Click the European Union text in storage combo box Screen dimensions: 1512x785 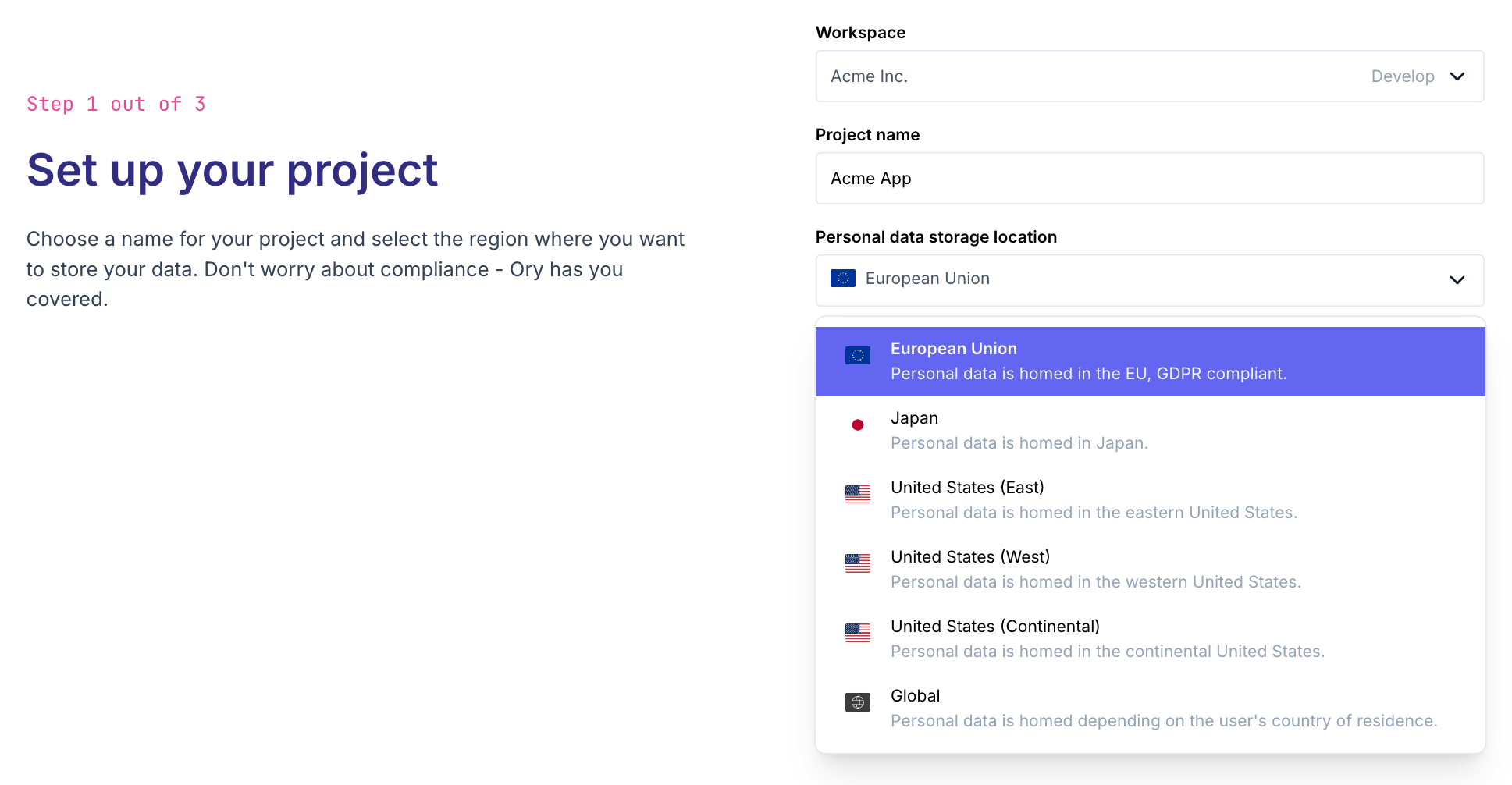click(x=927, y=279)
